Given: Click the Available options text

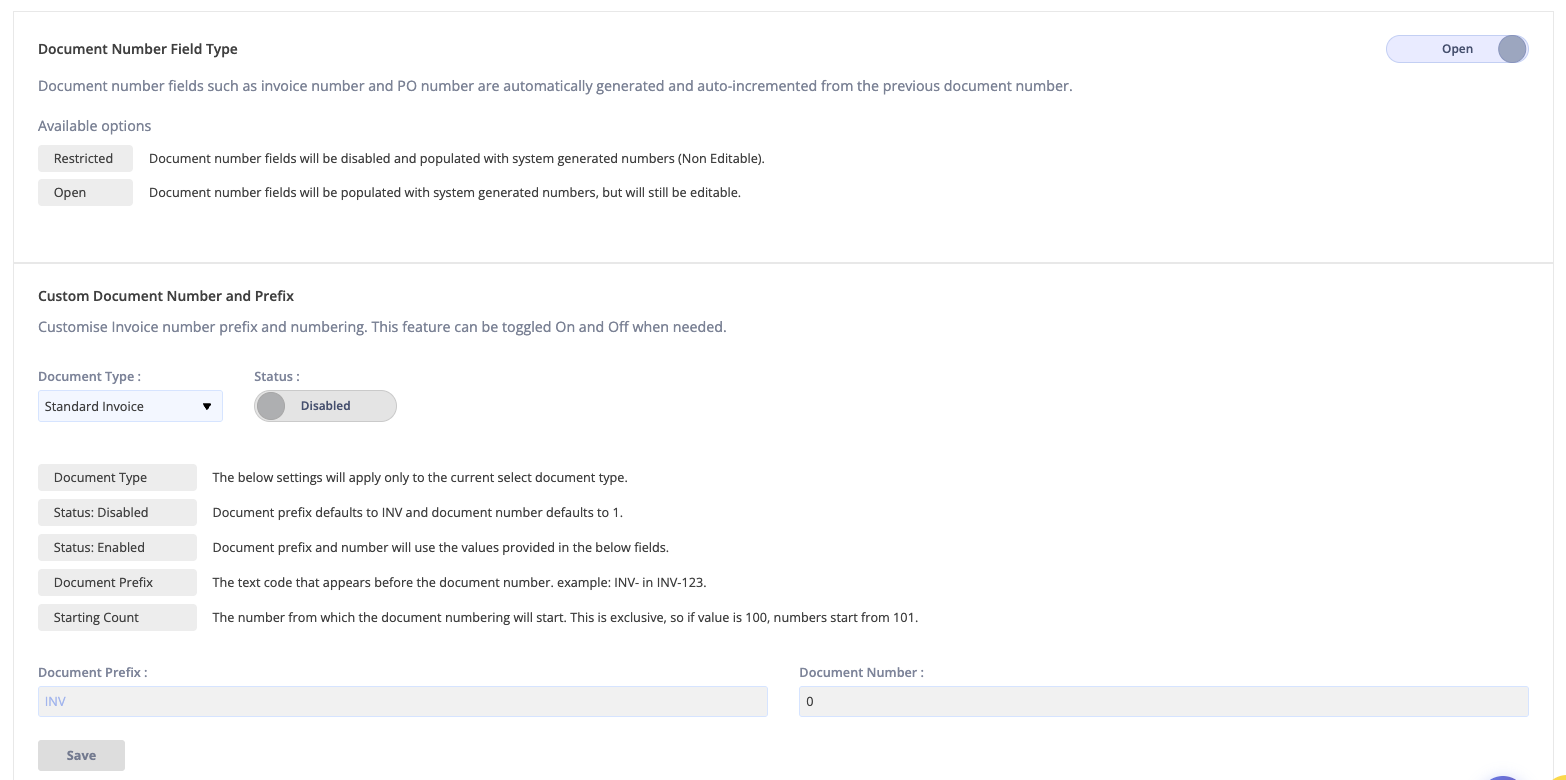Looking at the screenshot, I should tap(95, 126).
